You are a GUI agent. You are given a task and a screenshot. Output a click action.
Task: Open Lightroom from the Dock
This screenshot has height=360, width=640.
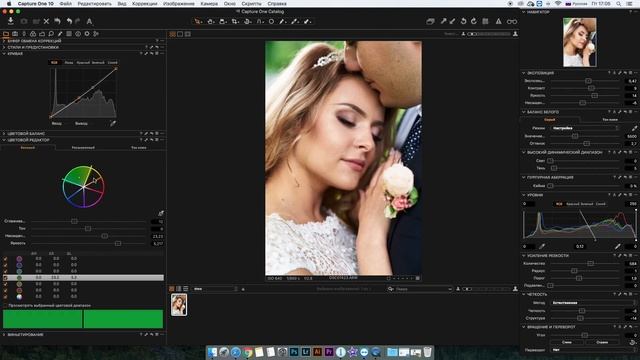306,352
